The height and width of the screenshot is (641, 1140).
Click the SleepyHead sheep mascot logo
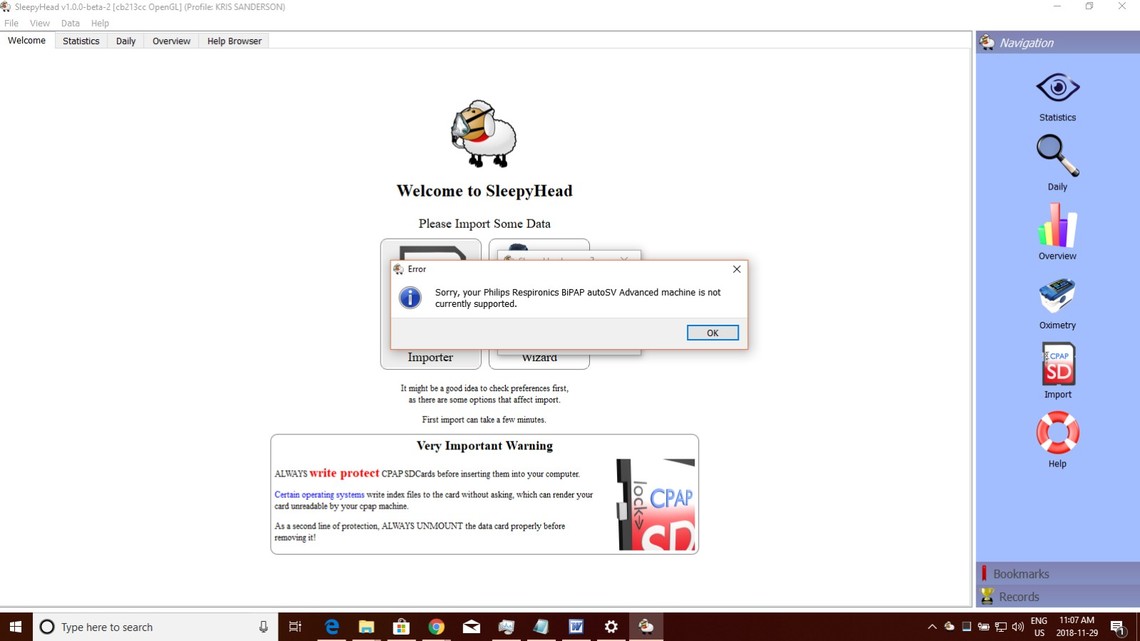[x=483, y=134]
